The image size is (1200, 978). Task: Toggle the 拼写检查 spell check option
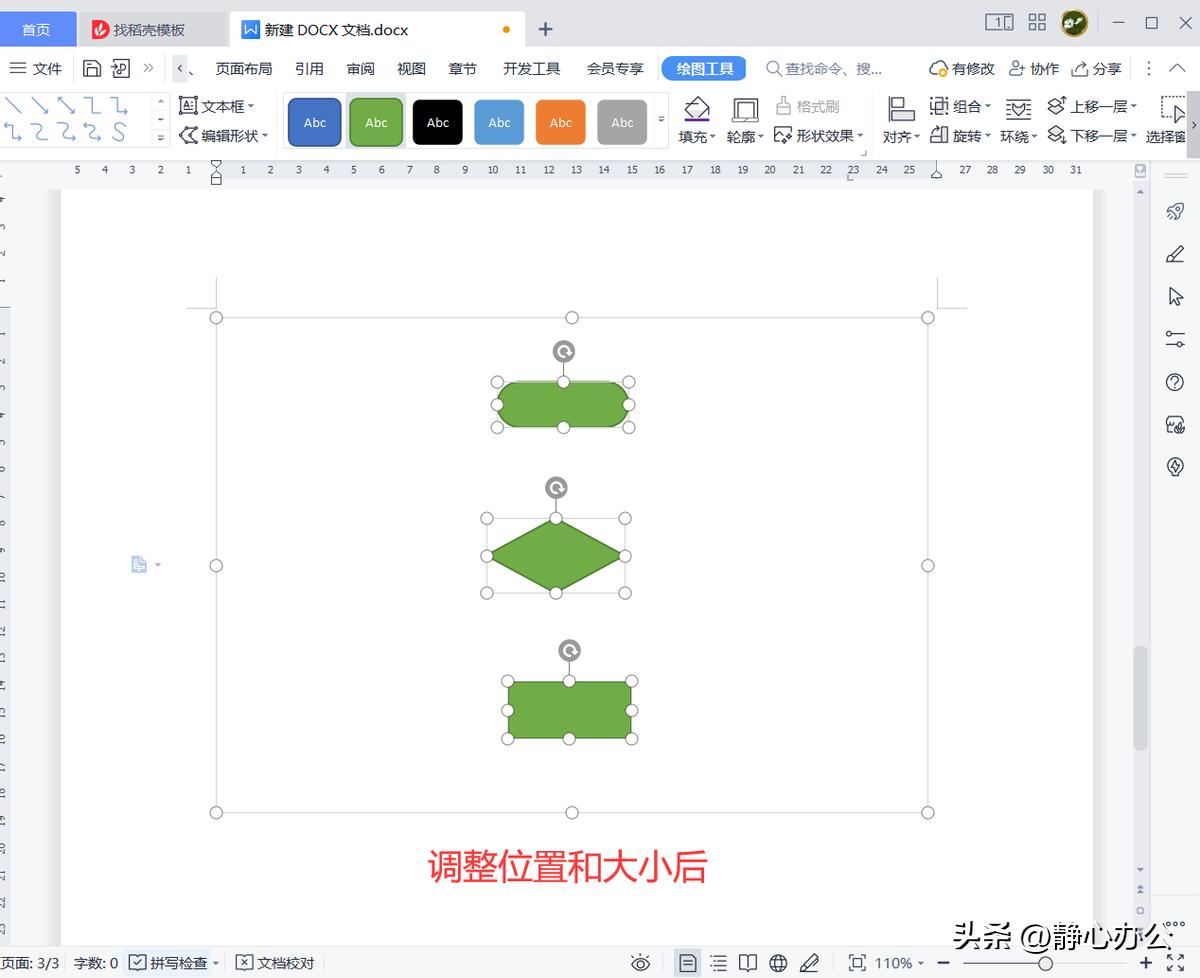(170, 962)
